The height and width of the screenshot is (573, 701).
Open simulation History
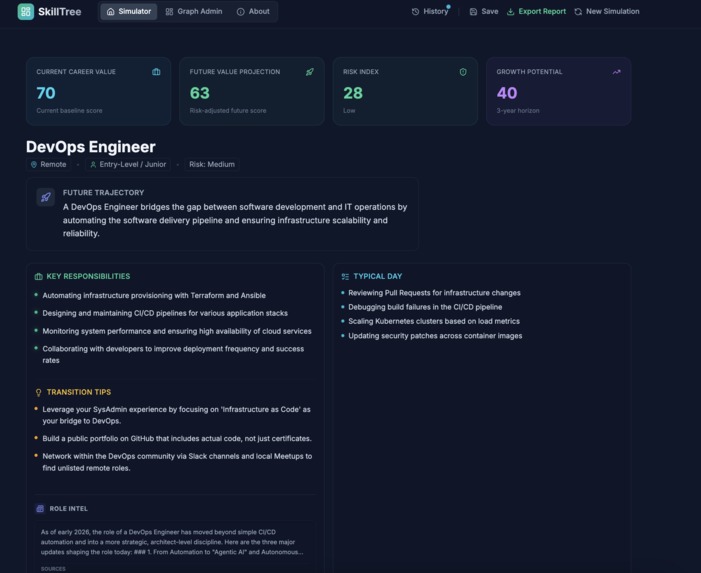pos(430,12)
